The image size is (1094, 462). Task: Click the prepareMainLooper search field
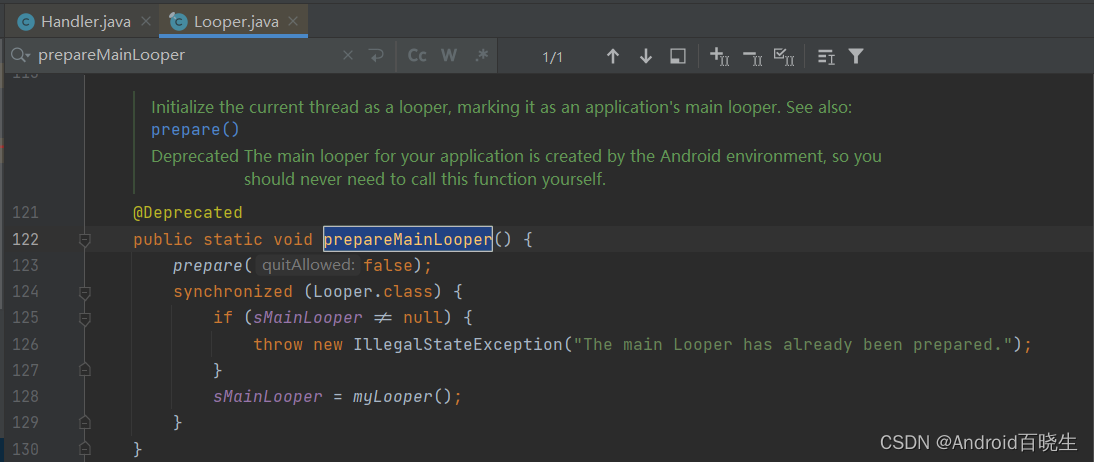(185, 55)
